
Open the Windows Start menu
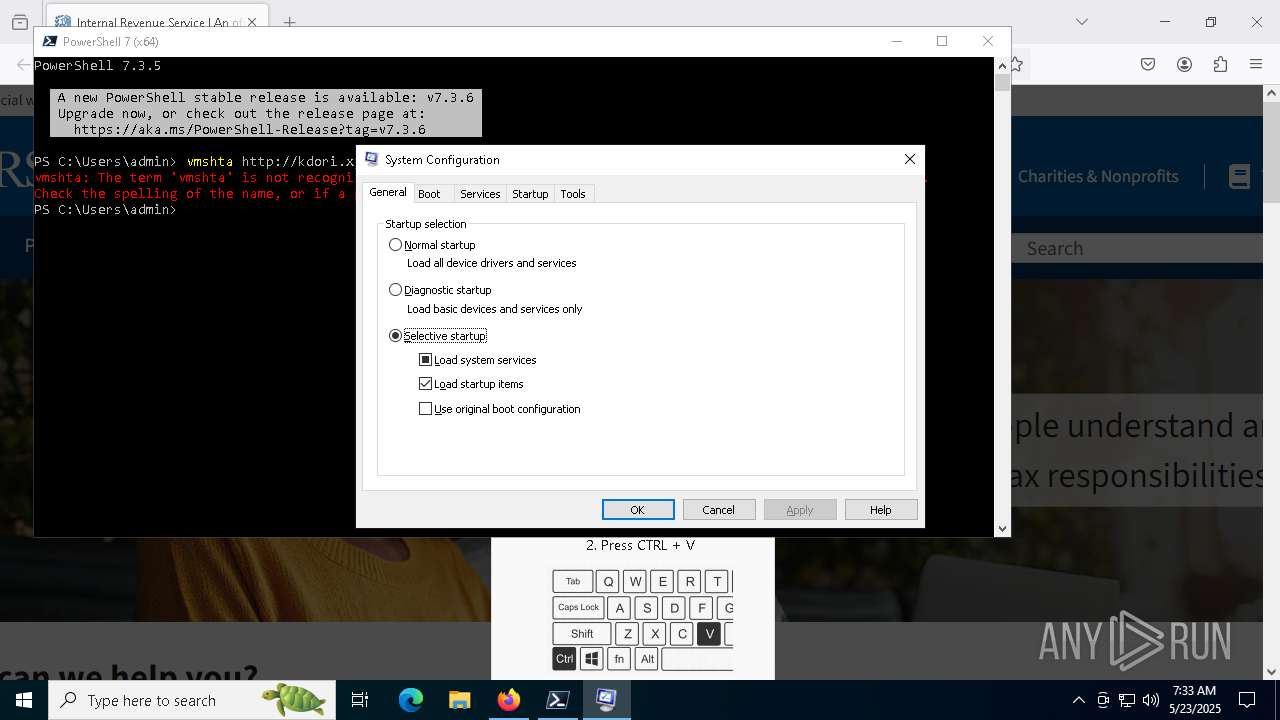(x=24, y=700)
